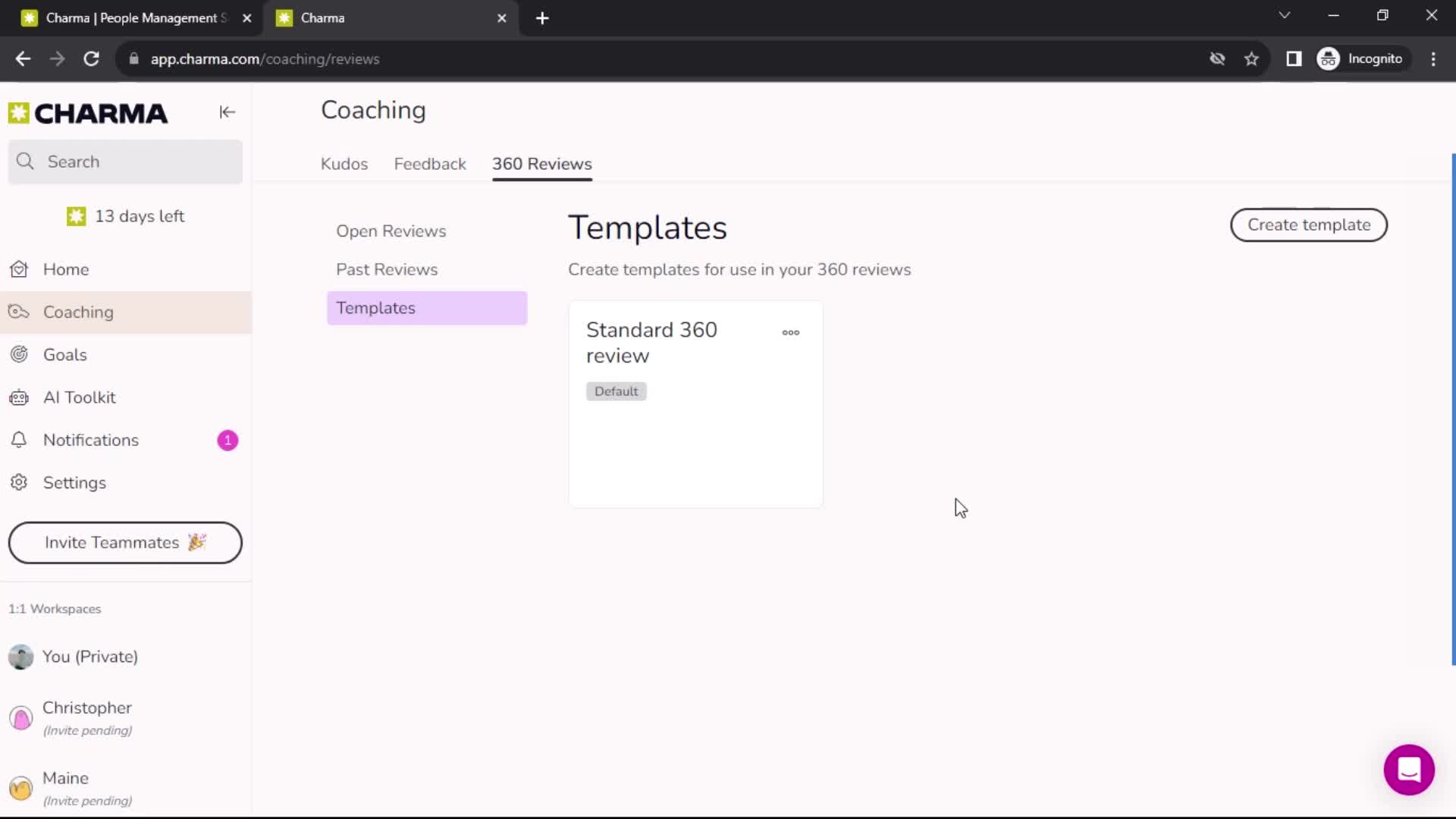Open the Coaching section
1456x819 pixels.
point(78,311)
